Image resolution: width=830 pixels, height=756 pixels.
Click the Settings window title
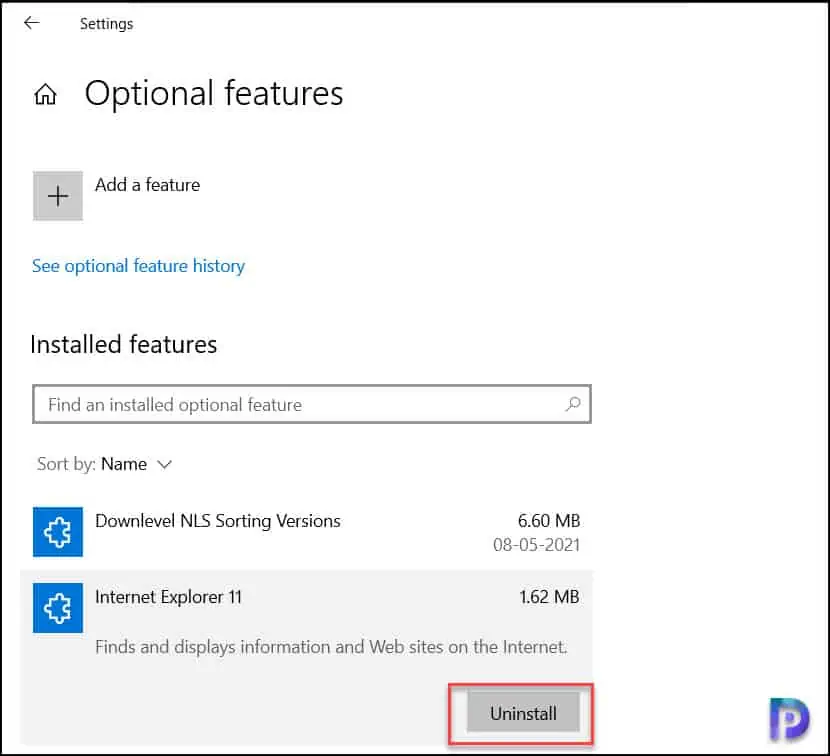(106, 24)
